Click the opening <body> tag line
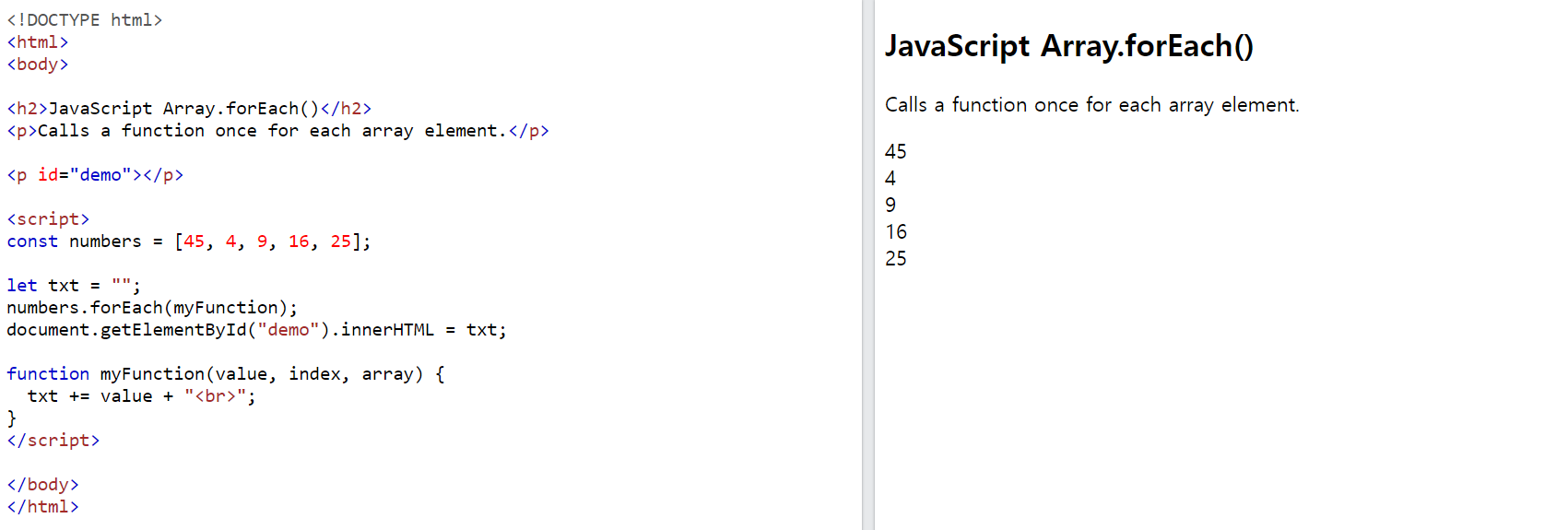The image size is (1568, 530). click(x=38, y=64)
